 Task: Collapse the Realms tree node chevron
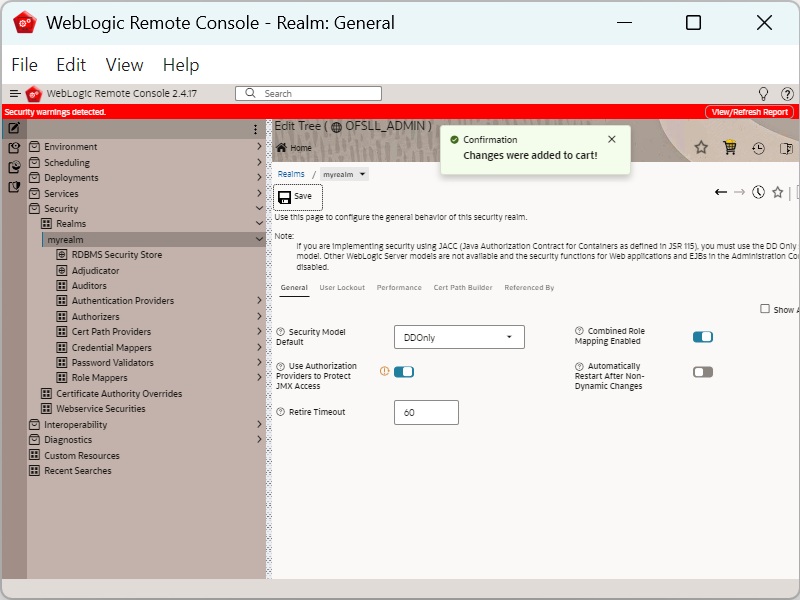(259, 223)
